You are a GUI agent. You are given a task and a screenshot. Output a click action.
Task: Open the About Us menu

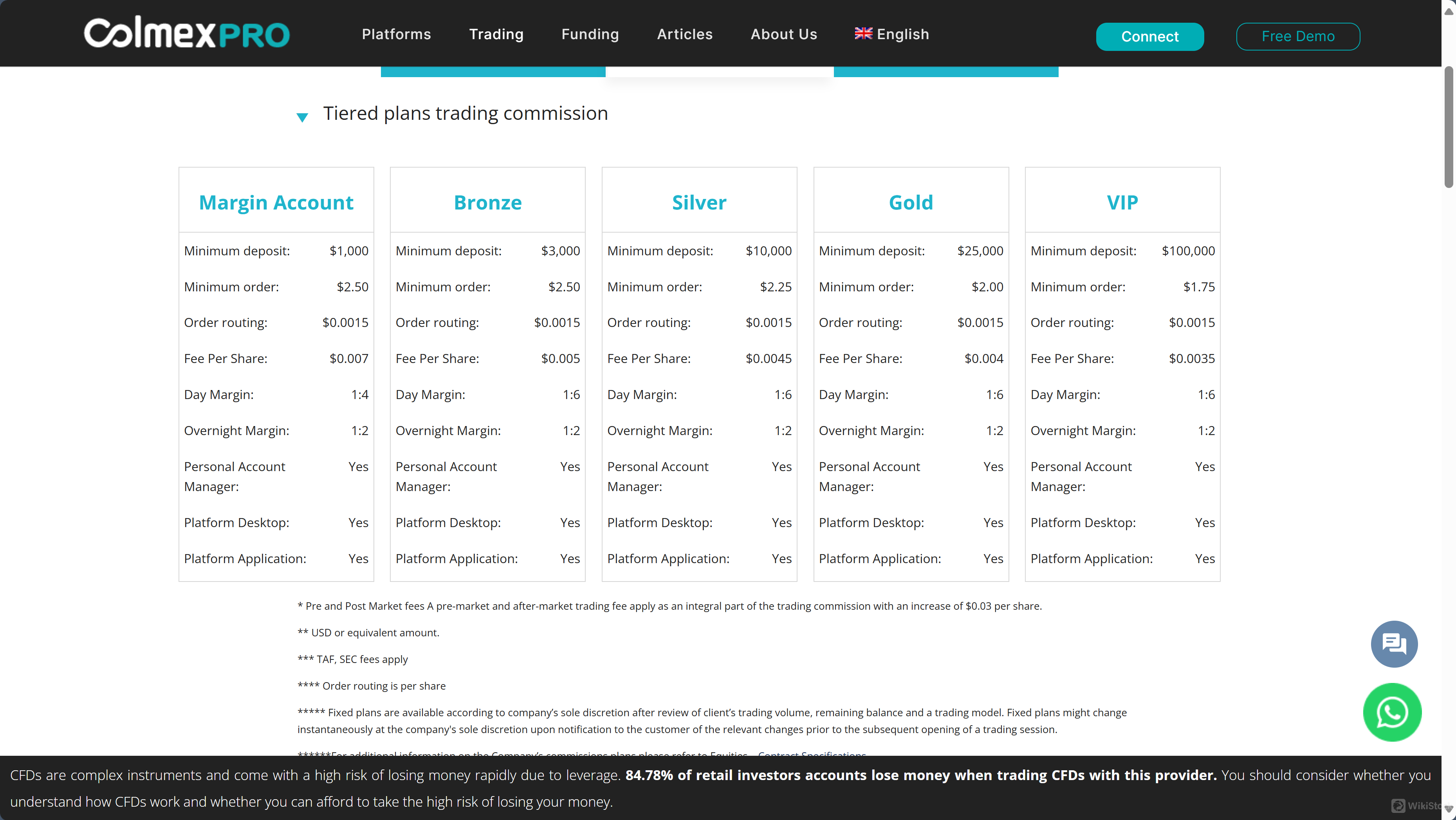pyautogui.click(x=783, y=34)
